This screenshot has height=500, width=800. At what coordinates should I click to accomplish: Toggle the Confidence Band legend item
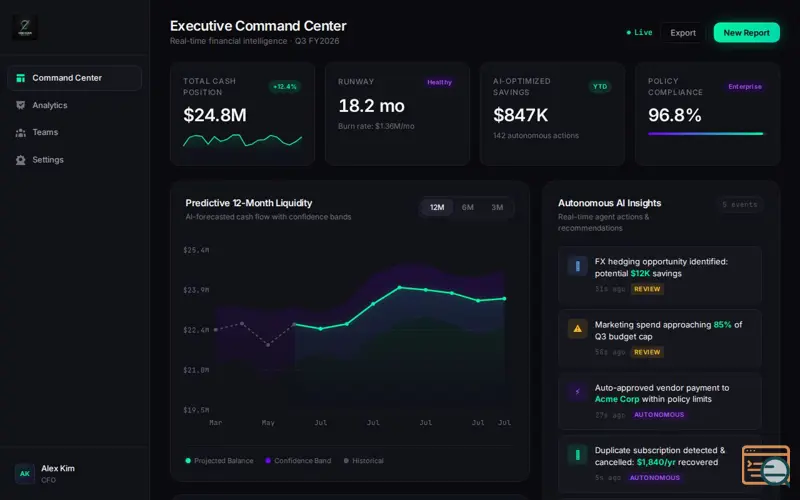(298, 461)
